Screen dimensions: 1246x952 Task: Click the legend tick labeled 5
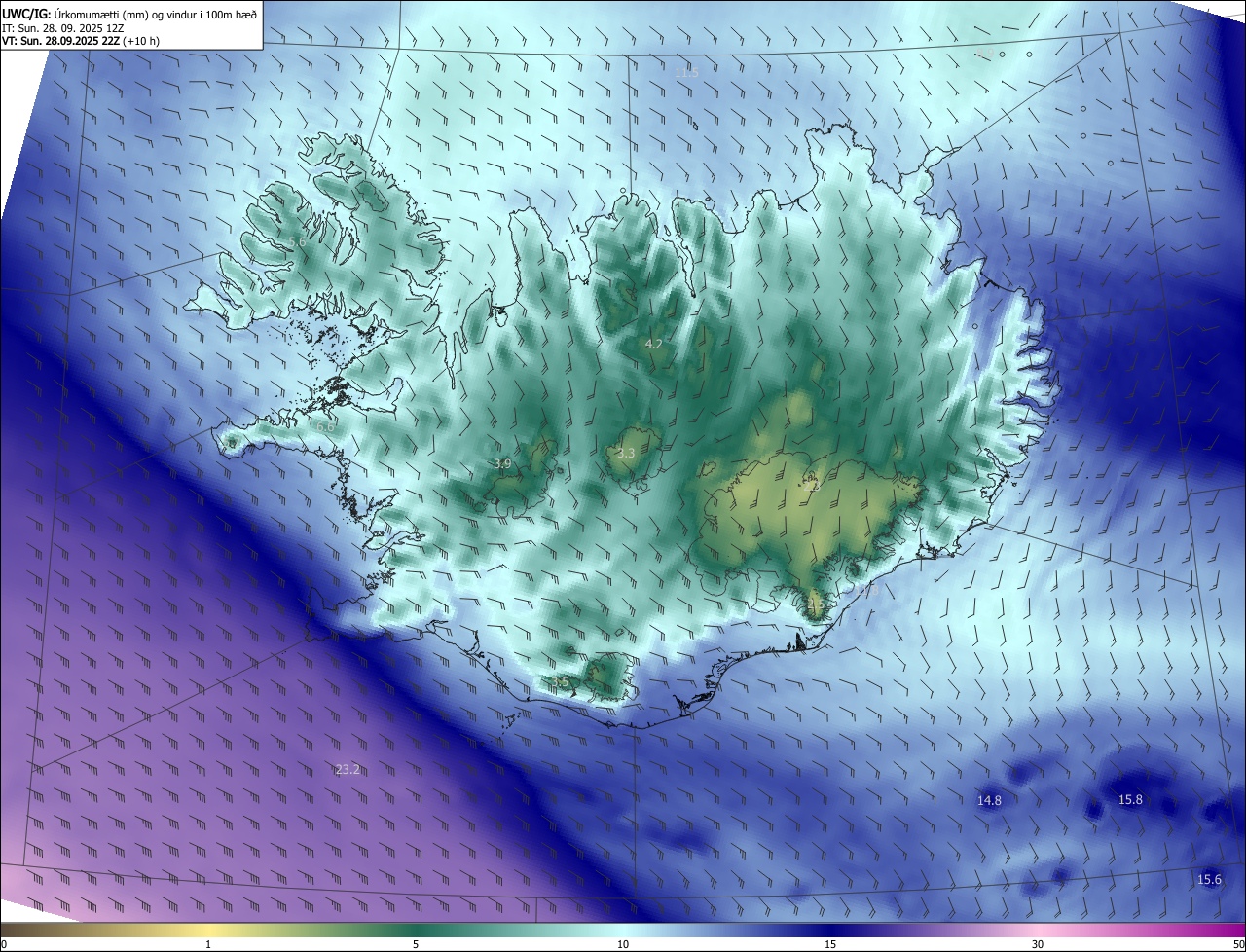(x=416, y=944)
